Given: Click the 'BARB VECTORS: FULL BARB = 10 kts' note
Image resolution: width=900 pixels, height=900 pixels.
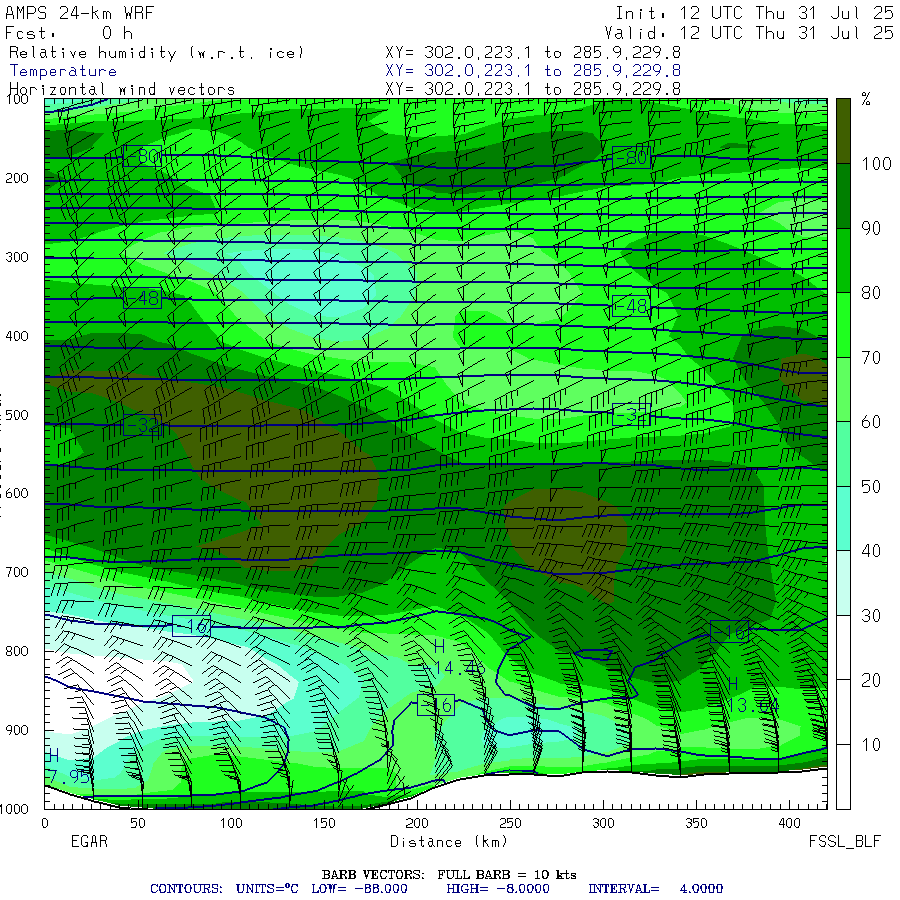Looking at the screenshot, I should (449, 875).
